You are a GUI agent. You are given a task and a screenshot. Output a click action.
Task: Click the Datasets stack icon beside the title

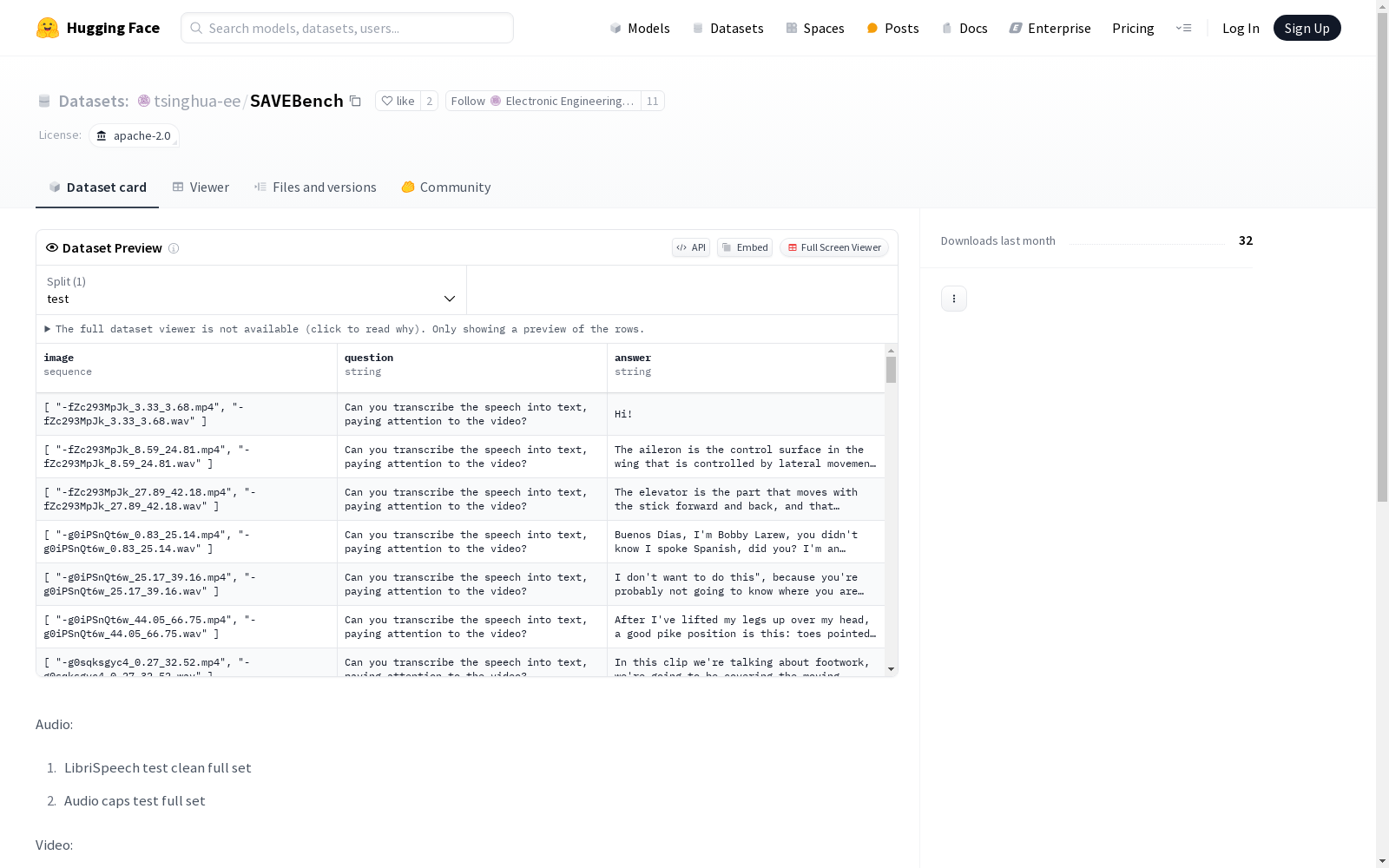44,101
